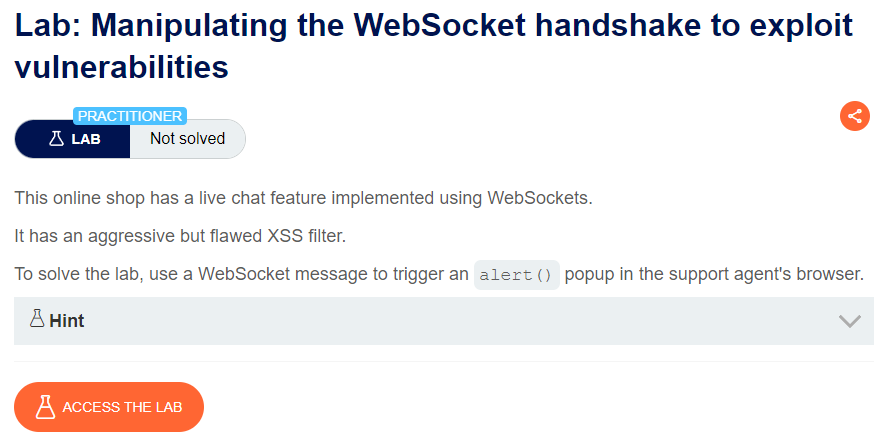The image size is (887, 433).
Task: Click the divider line below the Hint bar
Action: coord(444,361)
